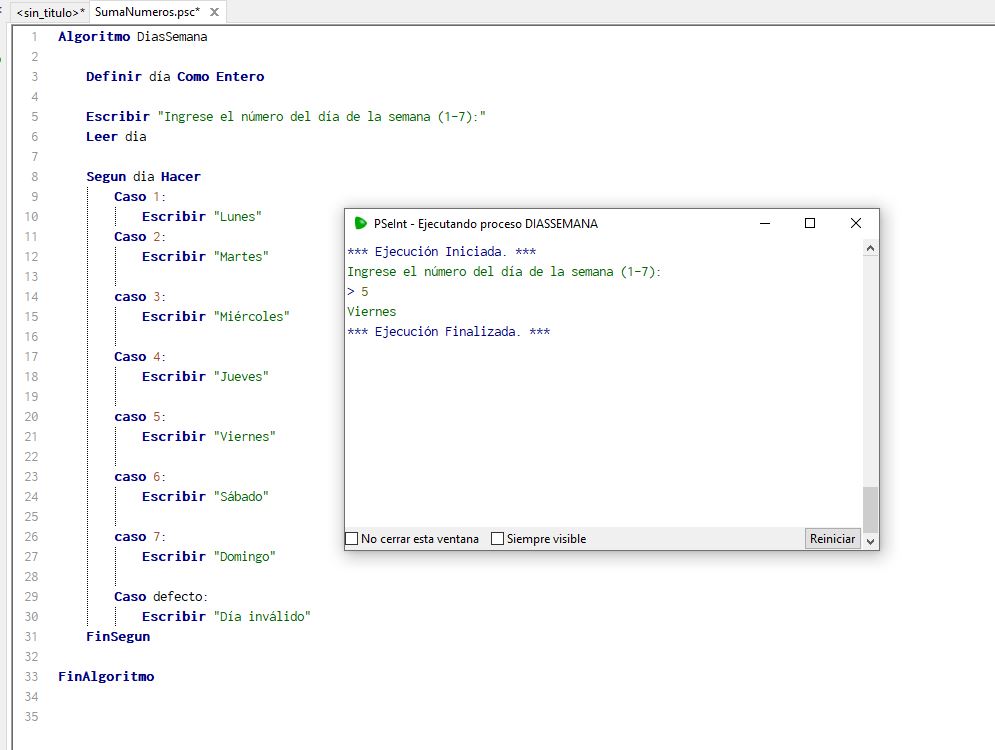995x750 pixels.
Task: Close the SumaNumeros.psc* tab
Action: [x=214, y=12]
